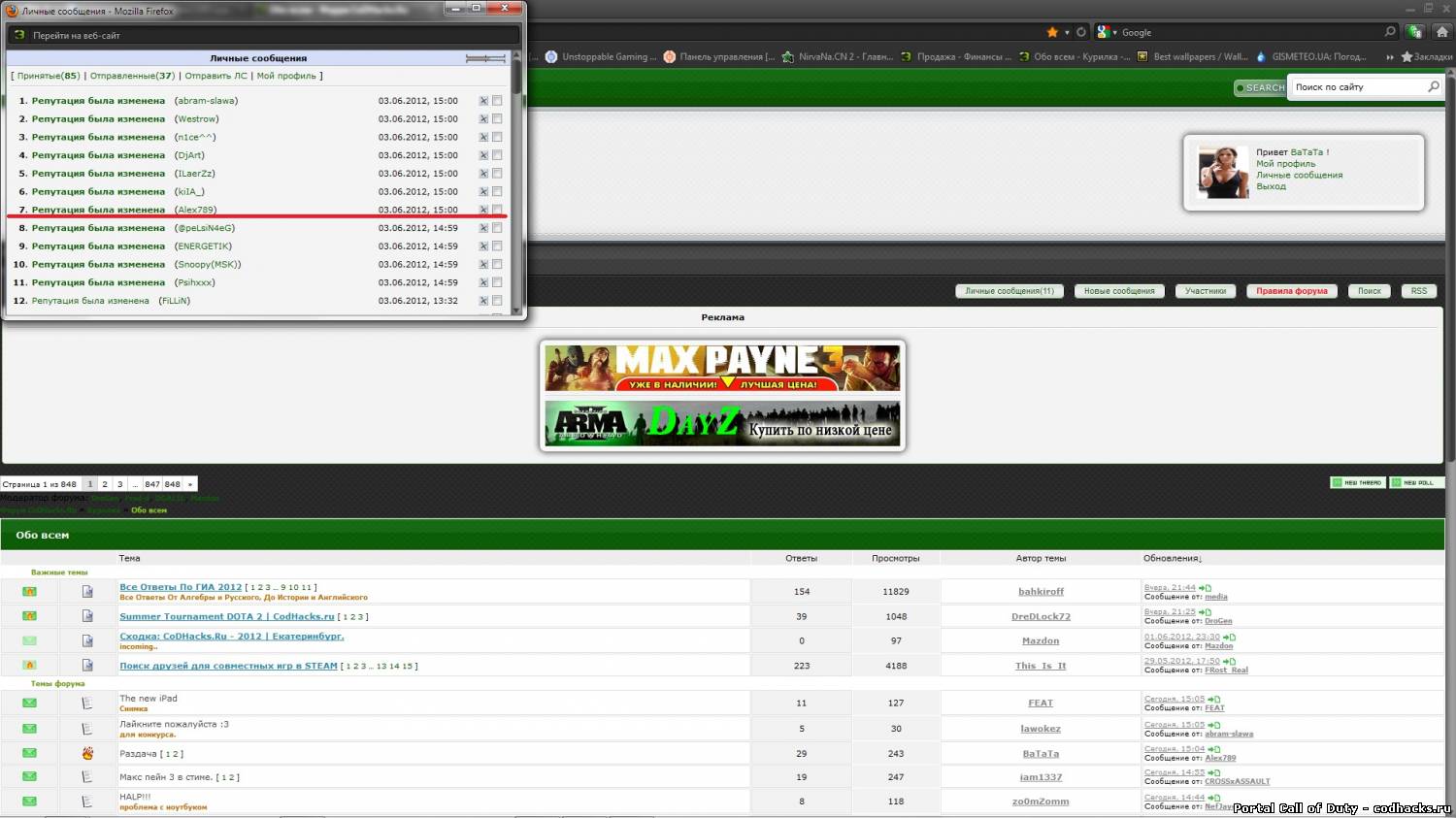Click go-to-last-post icon for bahkiroff thread

(x=1205, y=588)
